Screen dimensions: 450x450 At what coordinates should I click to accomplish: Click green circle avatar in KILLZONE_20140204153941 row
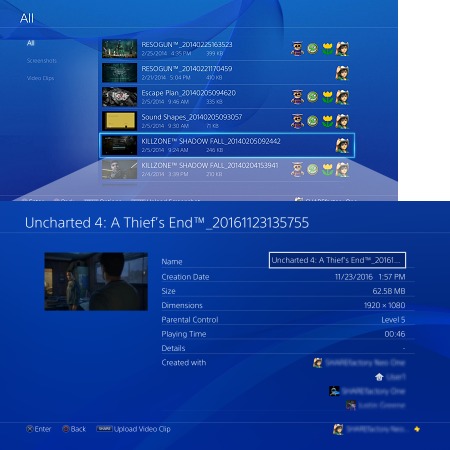point(312,169)
